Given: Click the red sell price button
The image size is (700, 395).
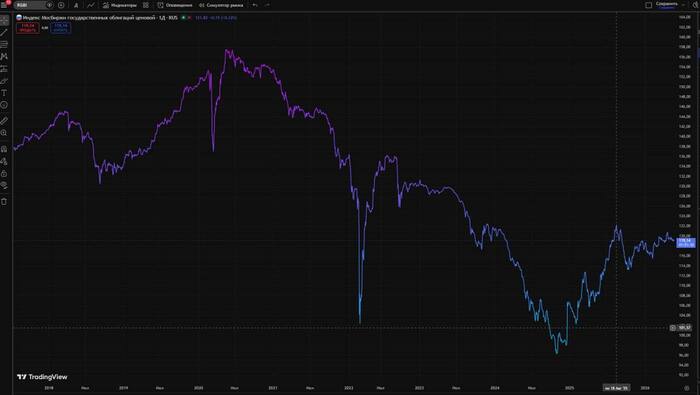Looking at the screenshot, I should pyautogui.click(x=28, y=28).
